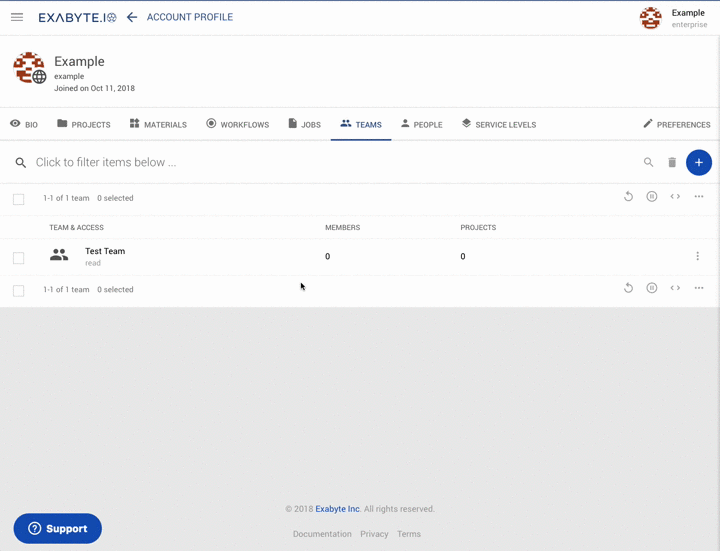
Task: Go back using the arrow beside Account Profile
Action: click(132, 17)
